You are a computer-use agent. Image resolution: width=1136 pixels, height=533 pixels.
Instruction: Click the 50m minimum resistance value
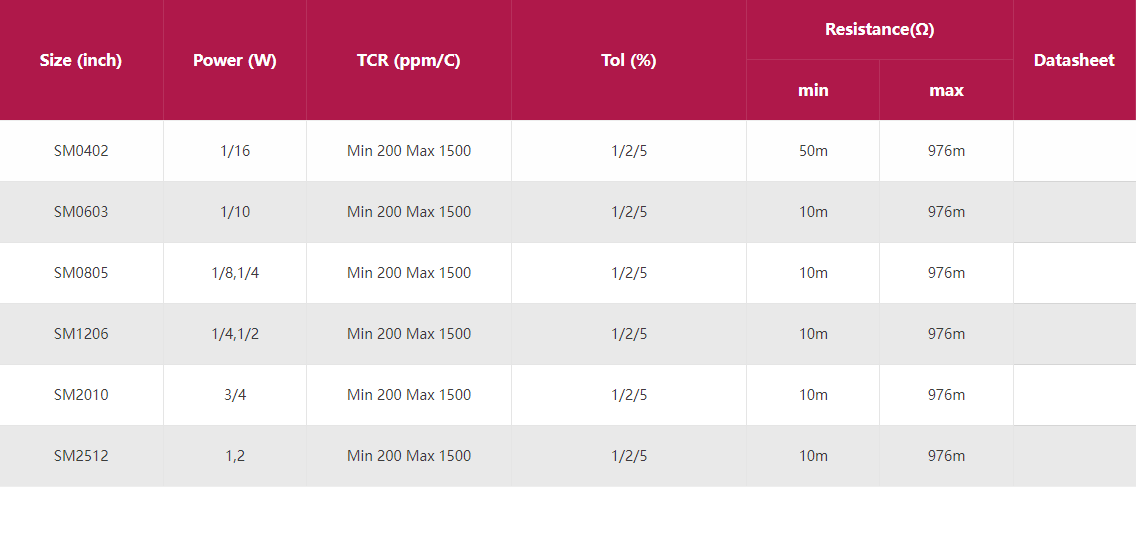(813, 151)
